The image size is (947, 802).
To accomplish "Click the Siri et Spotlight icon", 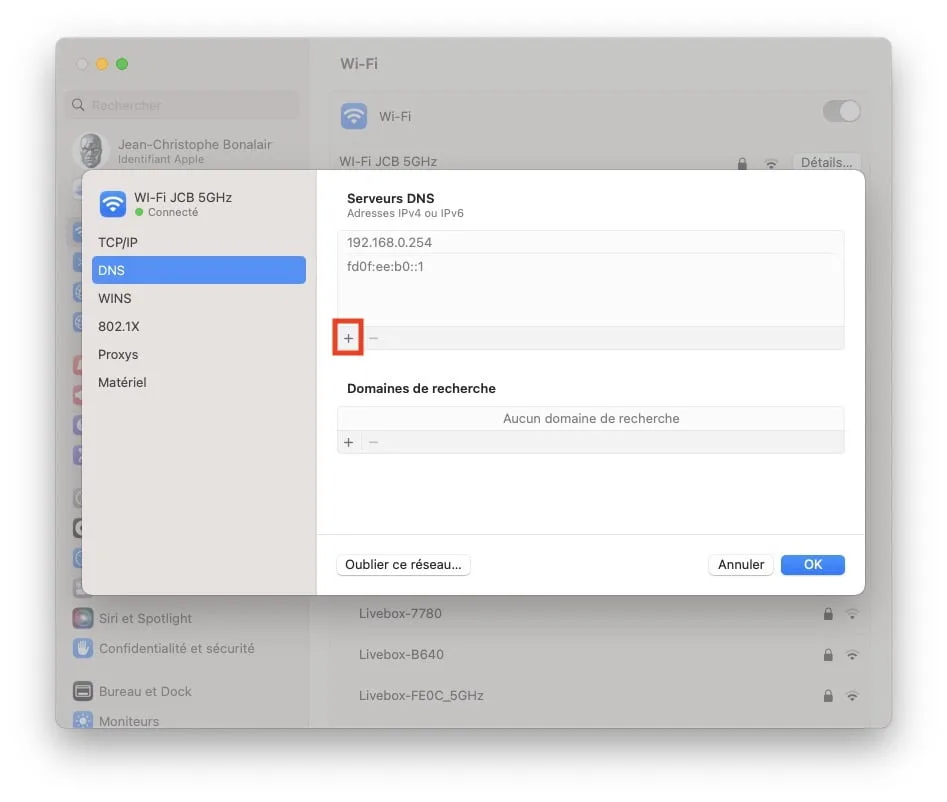I will (x=83, y=618).
